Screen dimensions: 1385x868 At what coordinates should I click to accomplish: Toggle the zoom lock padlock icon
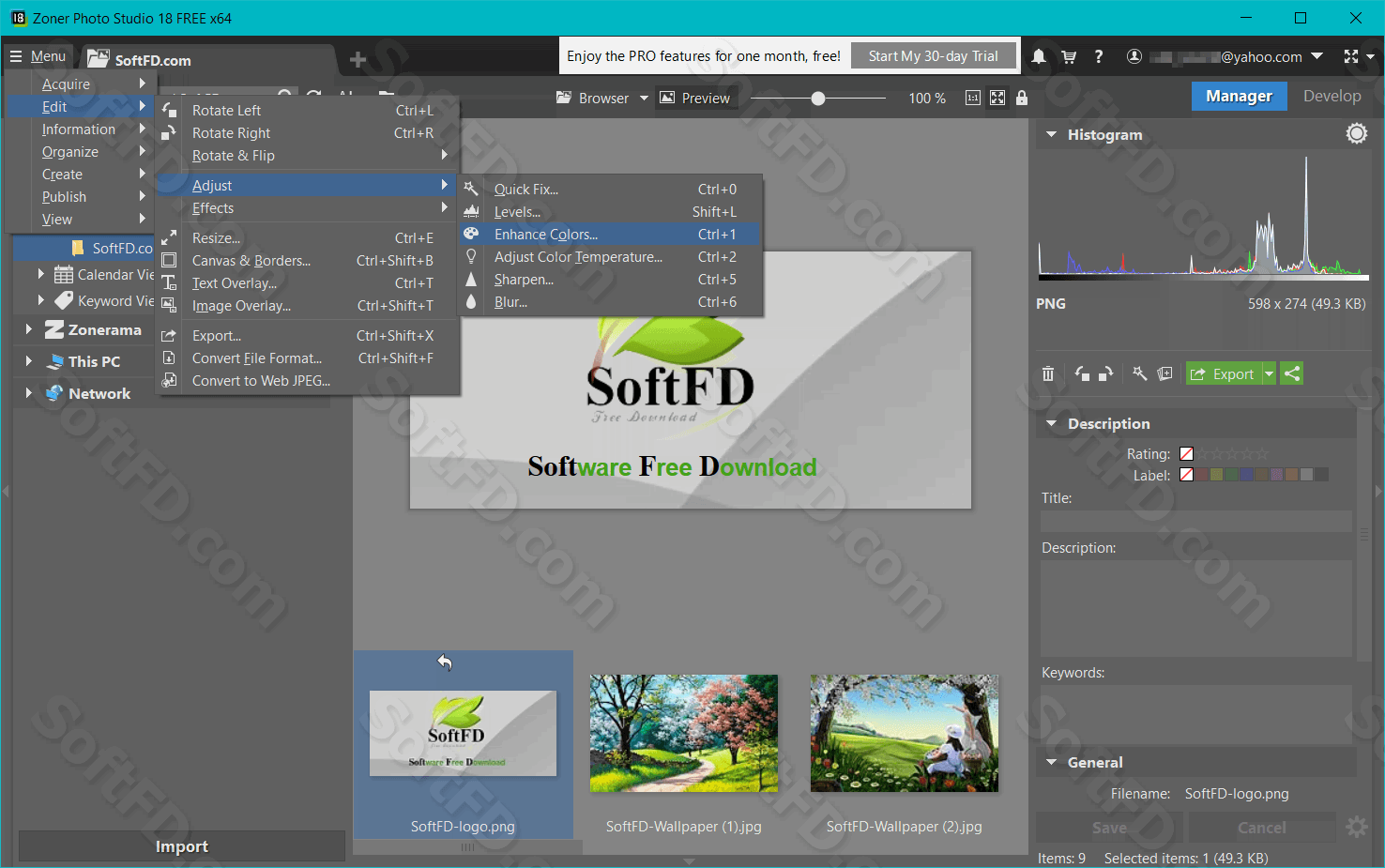1022,98
